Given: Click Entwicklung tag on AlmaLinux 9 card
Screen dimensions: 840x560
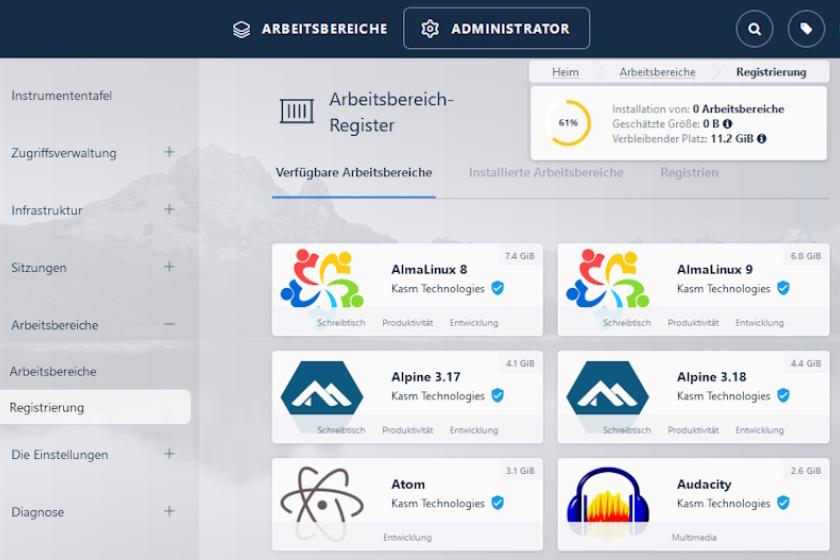Looking at the screenshot, I should pyautogui.click(x=759, y=323).
